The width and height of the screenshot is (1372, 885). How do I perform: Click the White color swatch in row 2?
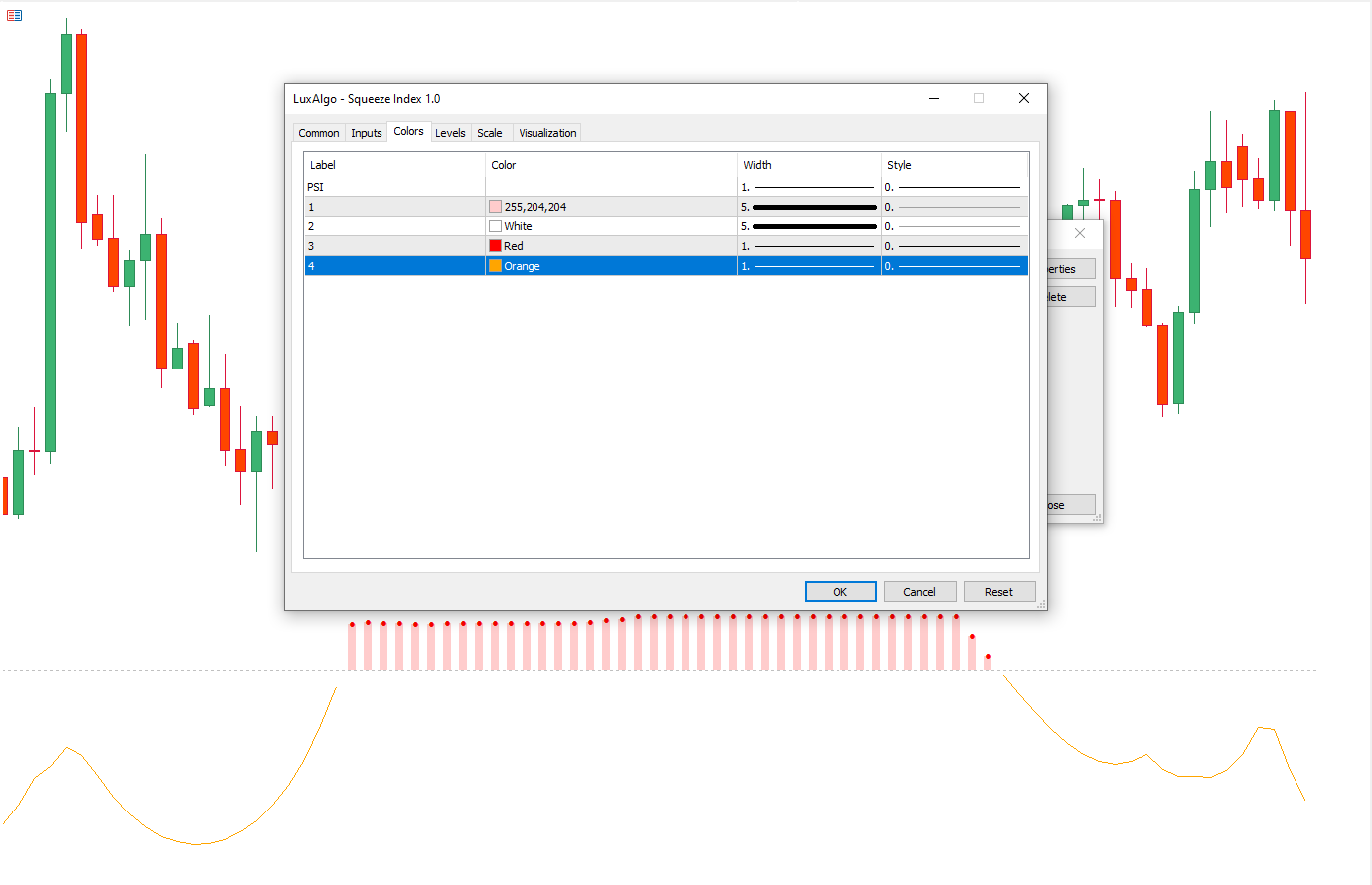tap(495, 226)
